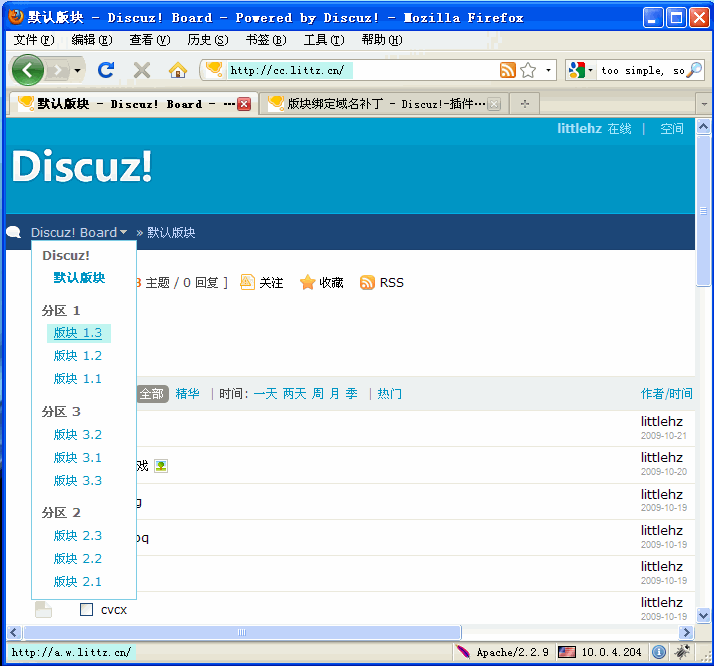Open the 书签 menu

(x=266, y=40)
